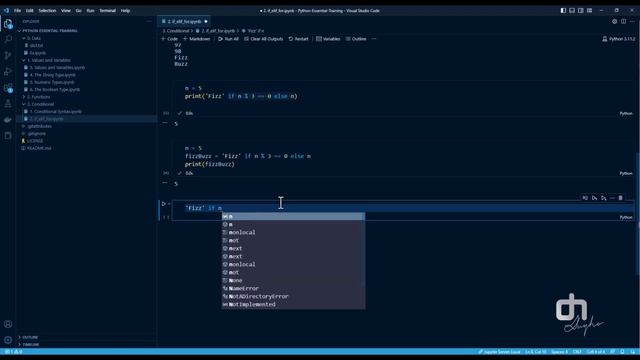The width and height of the screenshot is (640, 360).
Task: Open the Help menu
Action: coord(125,11)
